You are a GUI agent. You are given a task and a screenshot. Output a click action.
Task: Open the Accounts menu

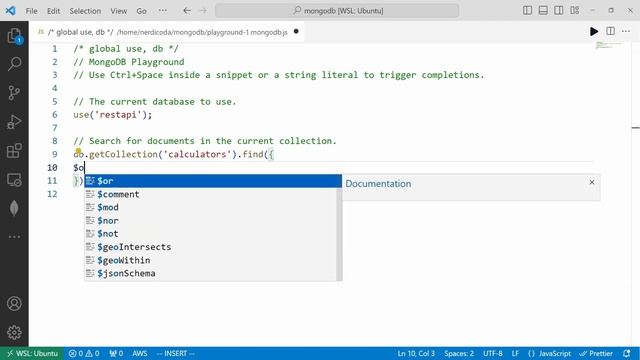coord(14,304)
